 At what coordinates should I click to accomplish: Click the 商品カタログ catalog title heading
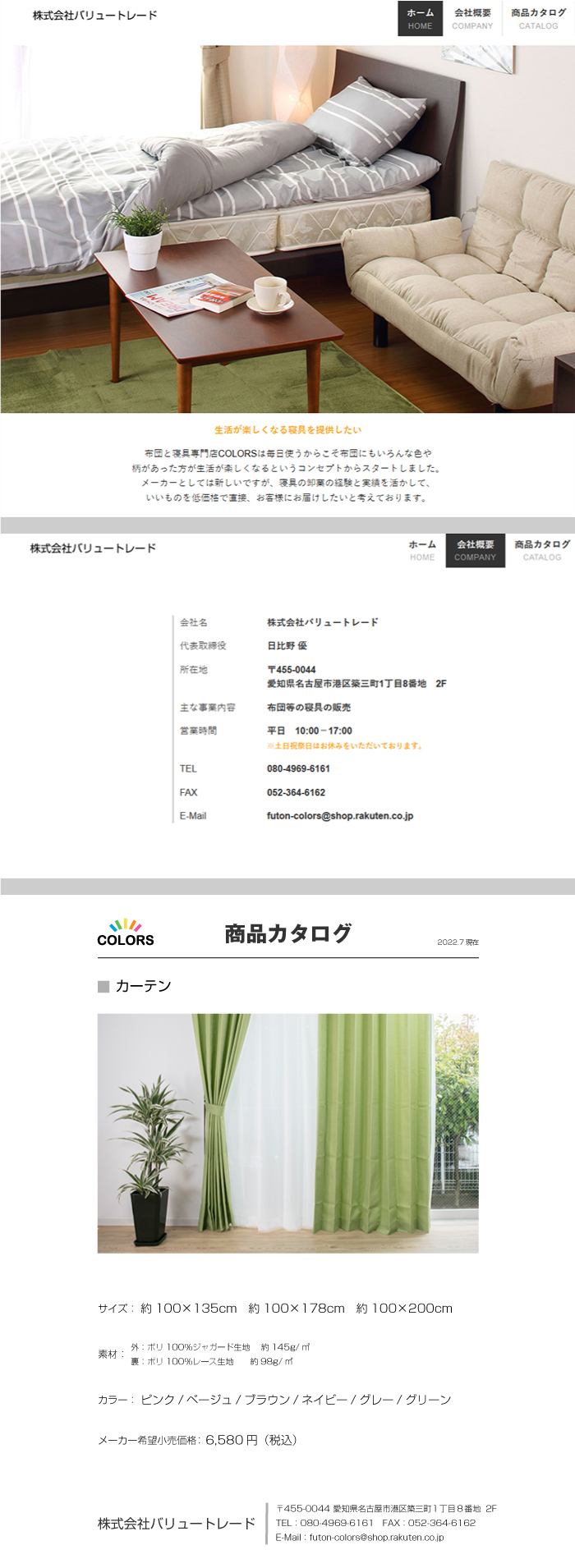(x=287, y=933)
